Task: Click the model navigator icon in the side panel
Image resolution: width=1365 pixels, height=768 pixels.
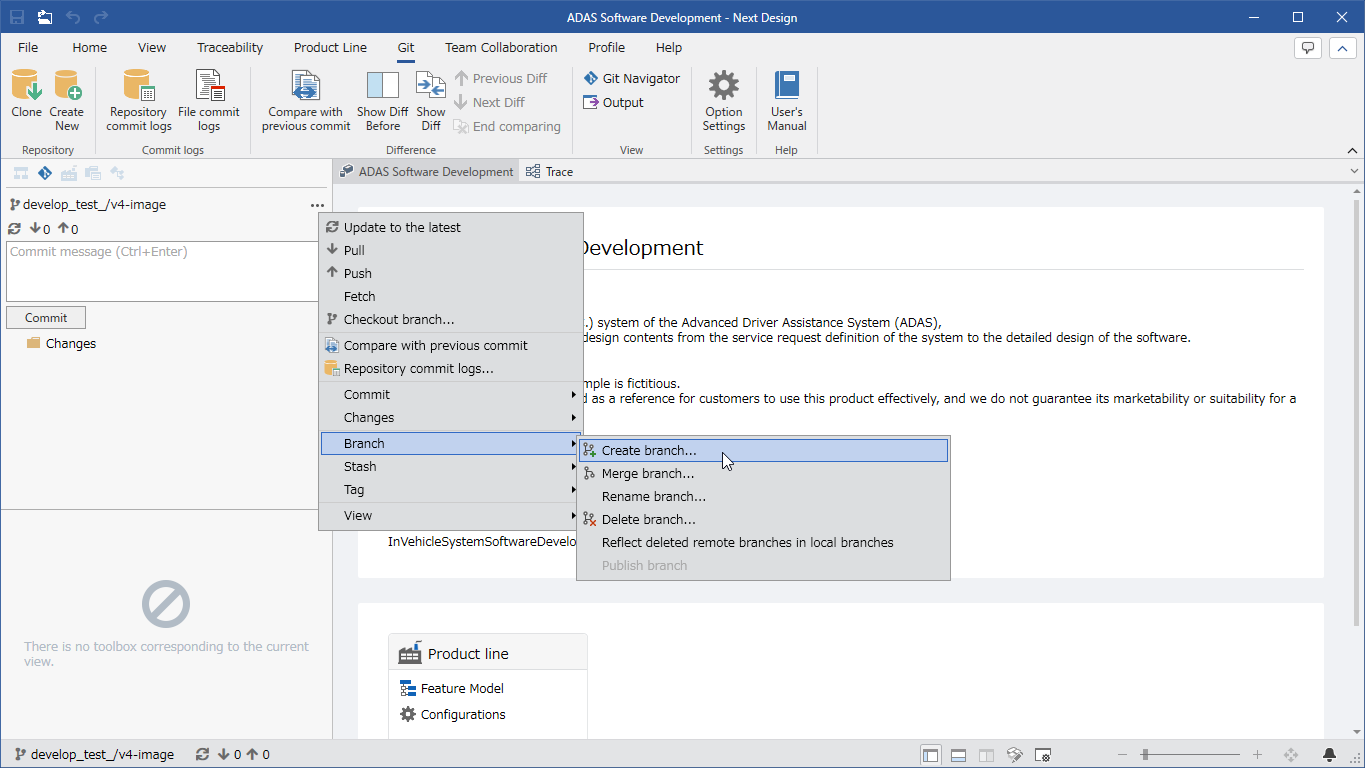Action: pos(21,173)
